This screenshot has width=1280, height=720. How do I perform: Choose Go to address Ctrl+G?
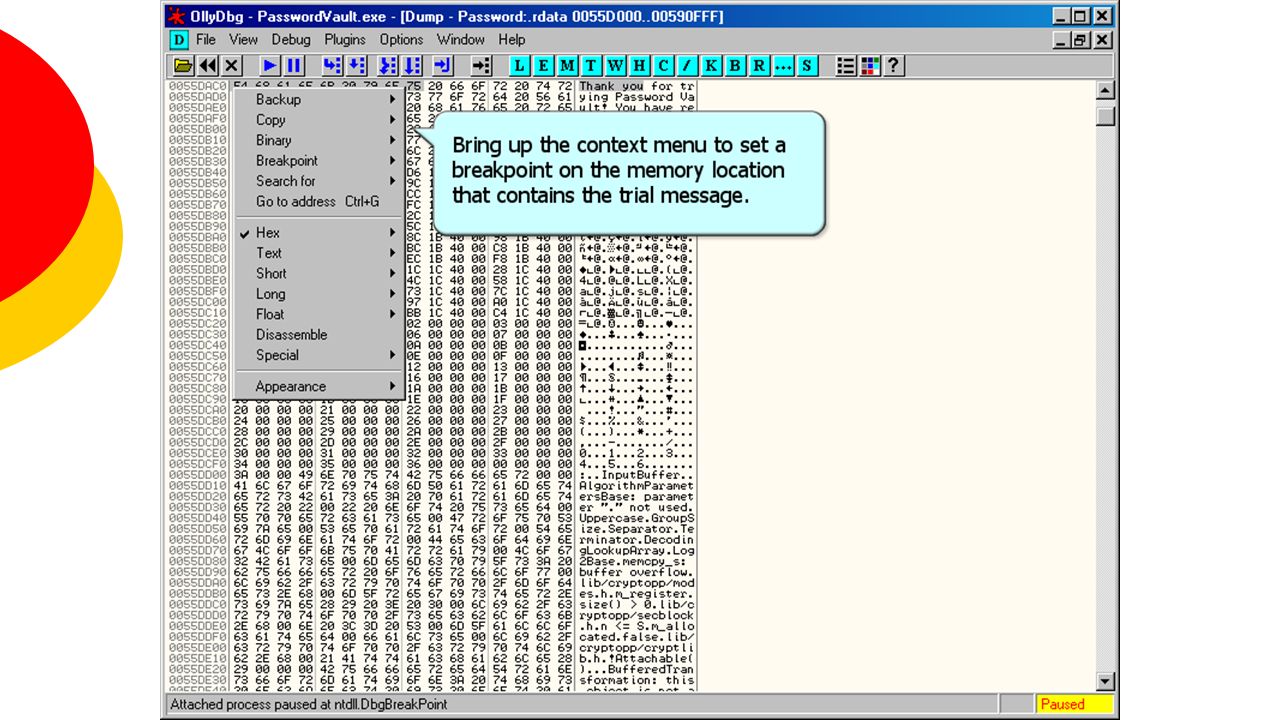(318, 202)
